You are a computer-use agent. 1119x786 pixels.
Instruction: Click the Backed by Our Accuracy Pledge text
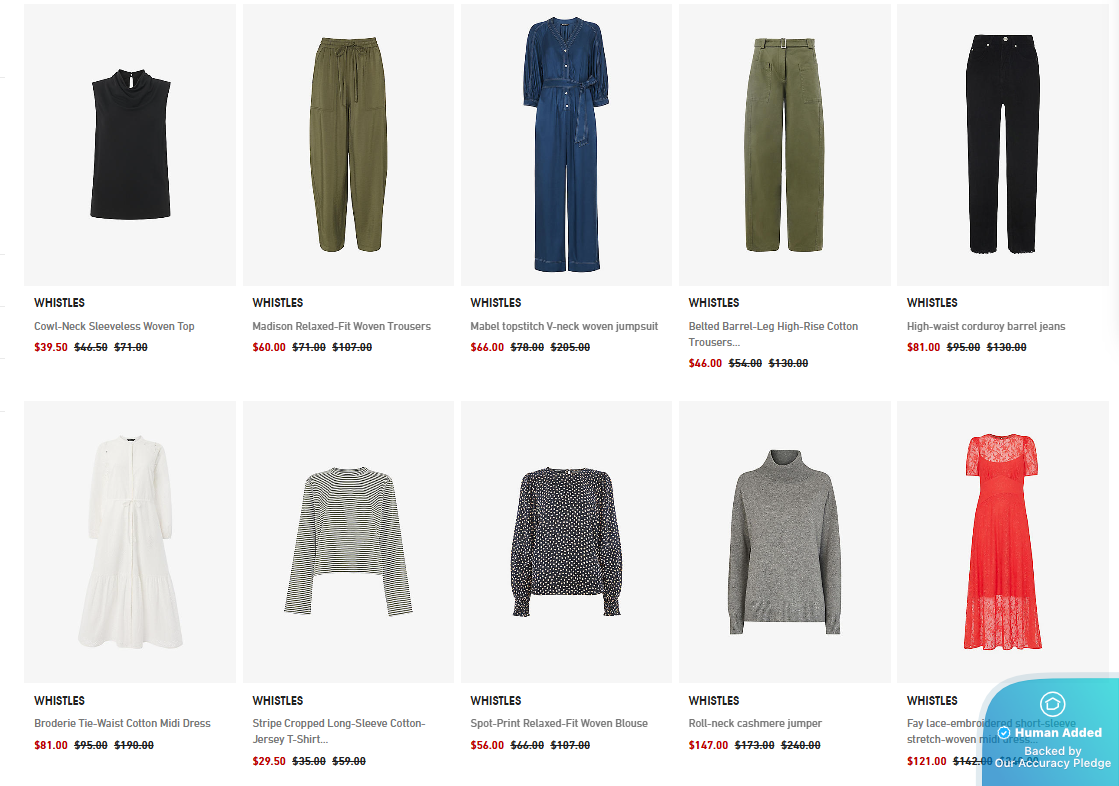pyautogui.click(x=1053, y=757)
